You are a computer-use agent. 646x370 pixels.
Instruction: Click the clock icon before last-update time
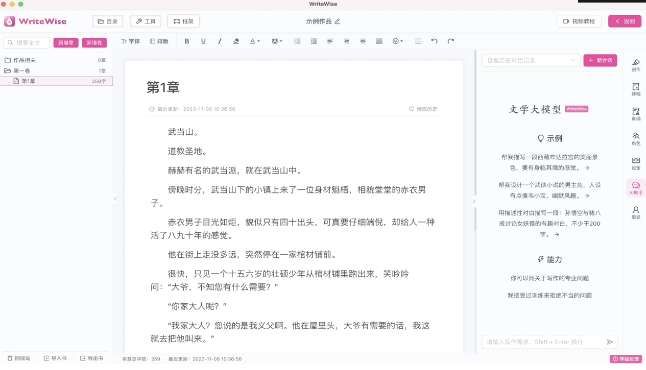click(x=152, y=109)
